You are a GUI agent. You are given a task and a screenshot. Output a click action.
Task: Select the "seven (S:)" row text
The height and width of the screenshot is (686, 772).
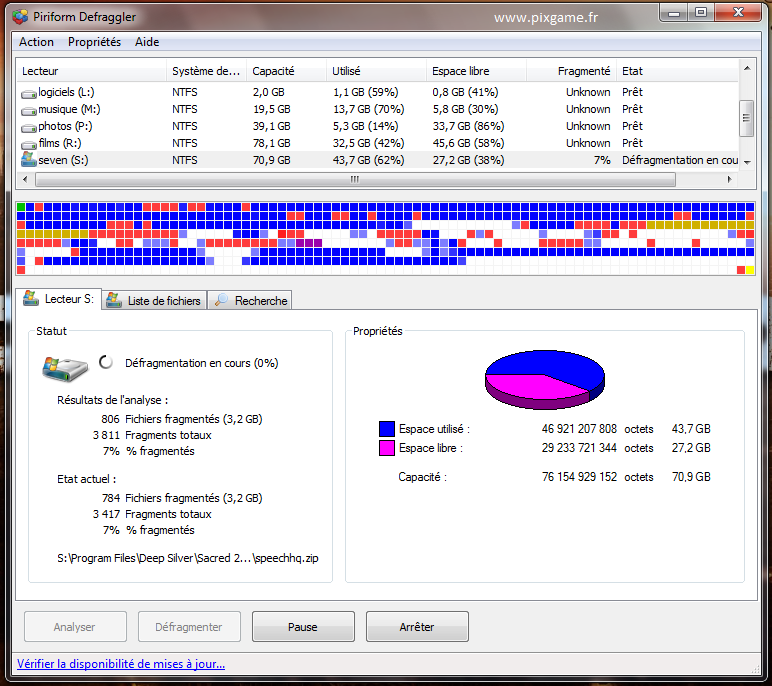pyautogui.click(x=63, y=161)
